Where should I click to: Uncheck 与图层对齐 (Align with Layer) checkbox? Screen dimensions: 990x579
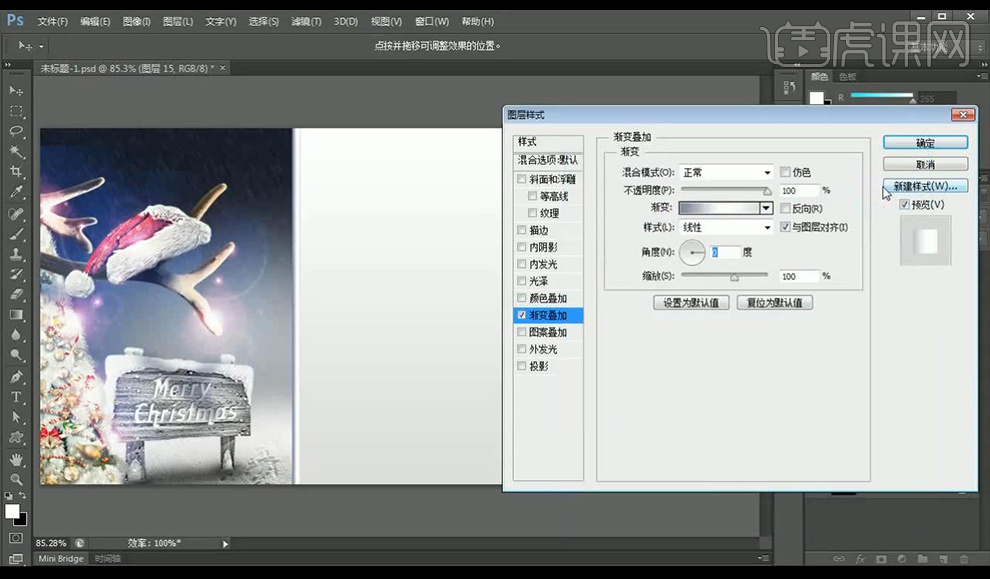785,227
